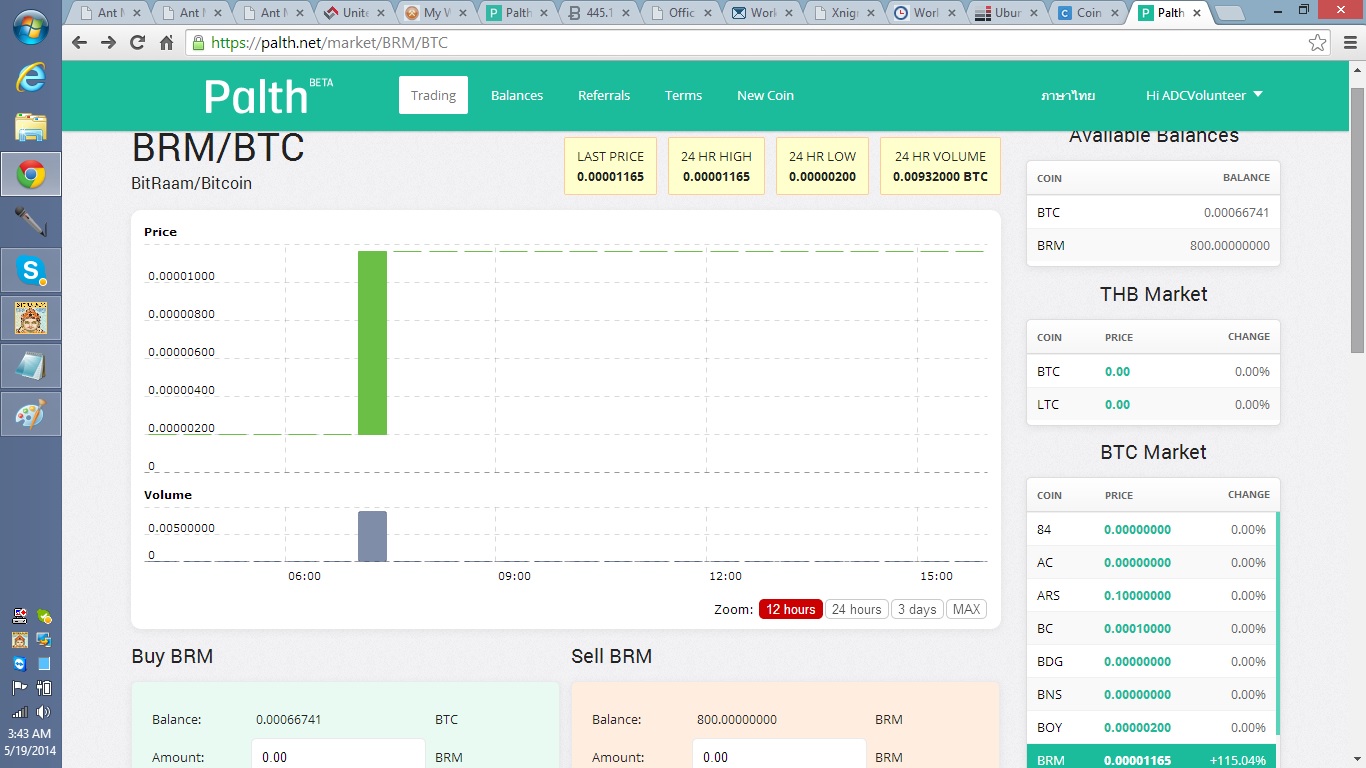The width and height of the screenshot is (1366, 768).
Task: Click the LAST PRICE info box
Action: coord(610,166)
